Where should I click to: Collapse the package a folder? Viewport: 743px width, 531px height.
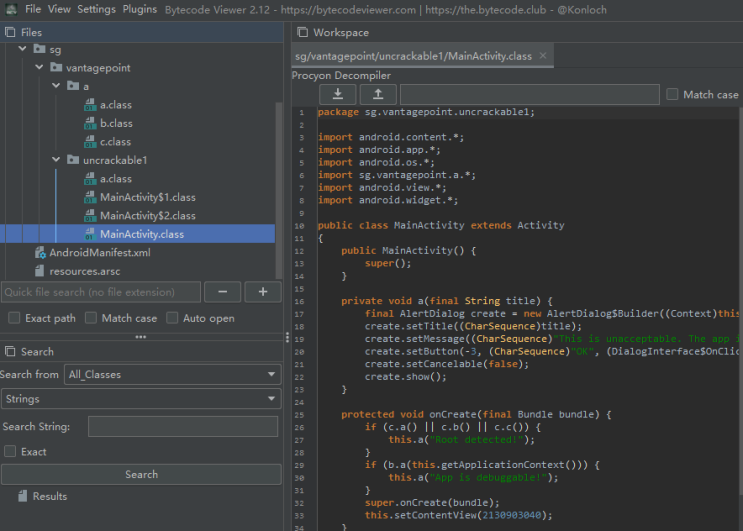pos(56,86)
